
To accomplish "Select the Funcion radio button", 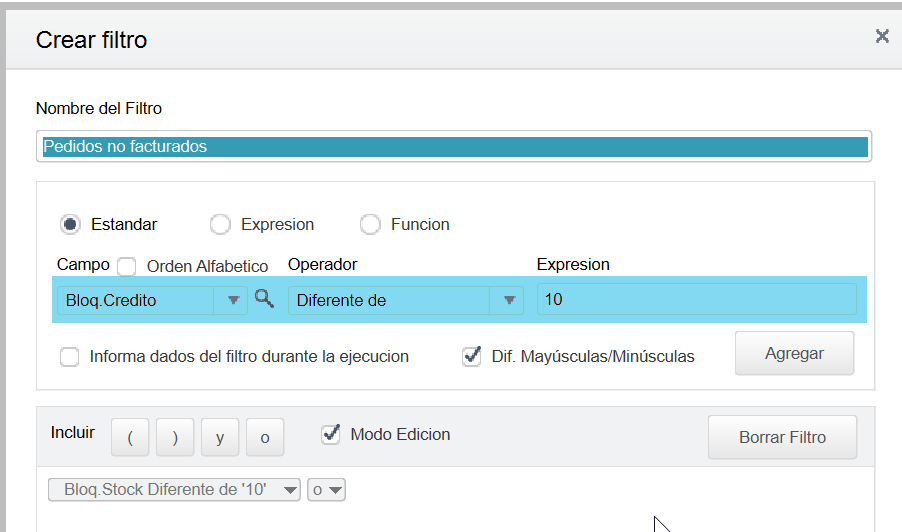I will pos(370,224).
